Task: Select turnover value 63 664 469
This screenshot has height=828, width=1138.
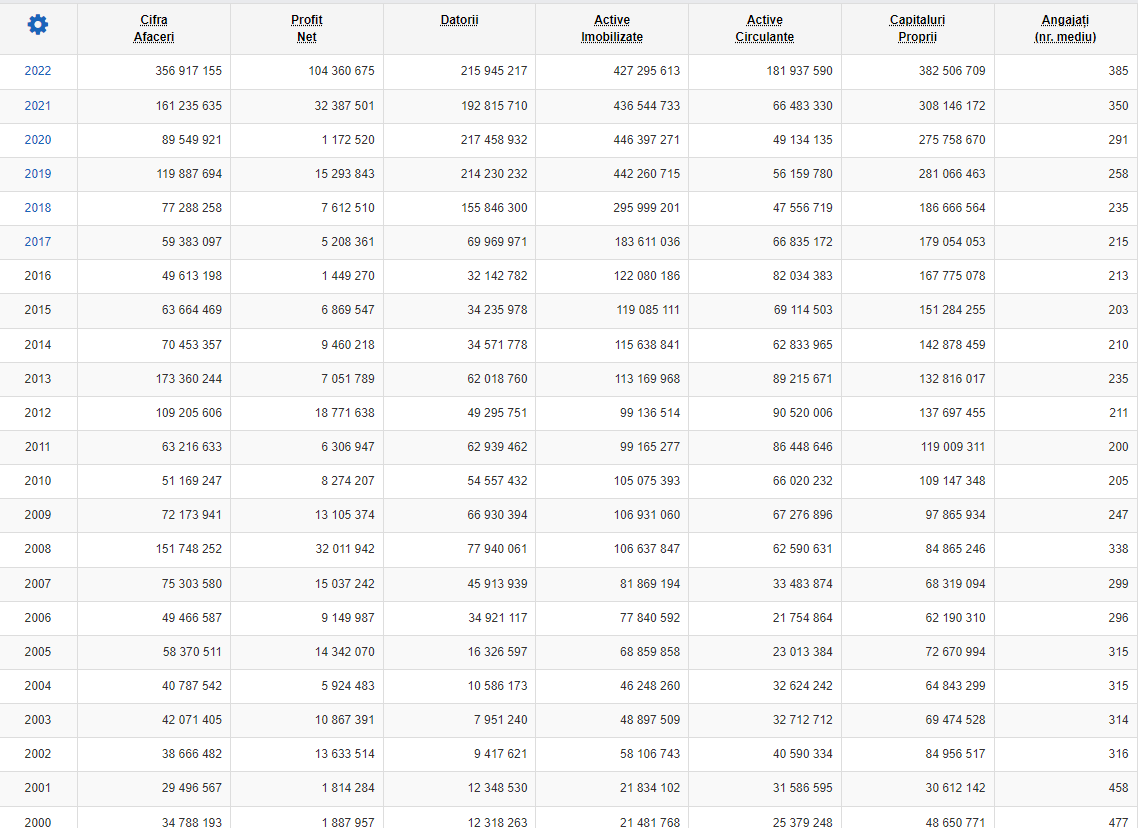Action: tap(192, 311)
